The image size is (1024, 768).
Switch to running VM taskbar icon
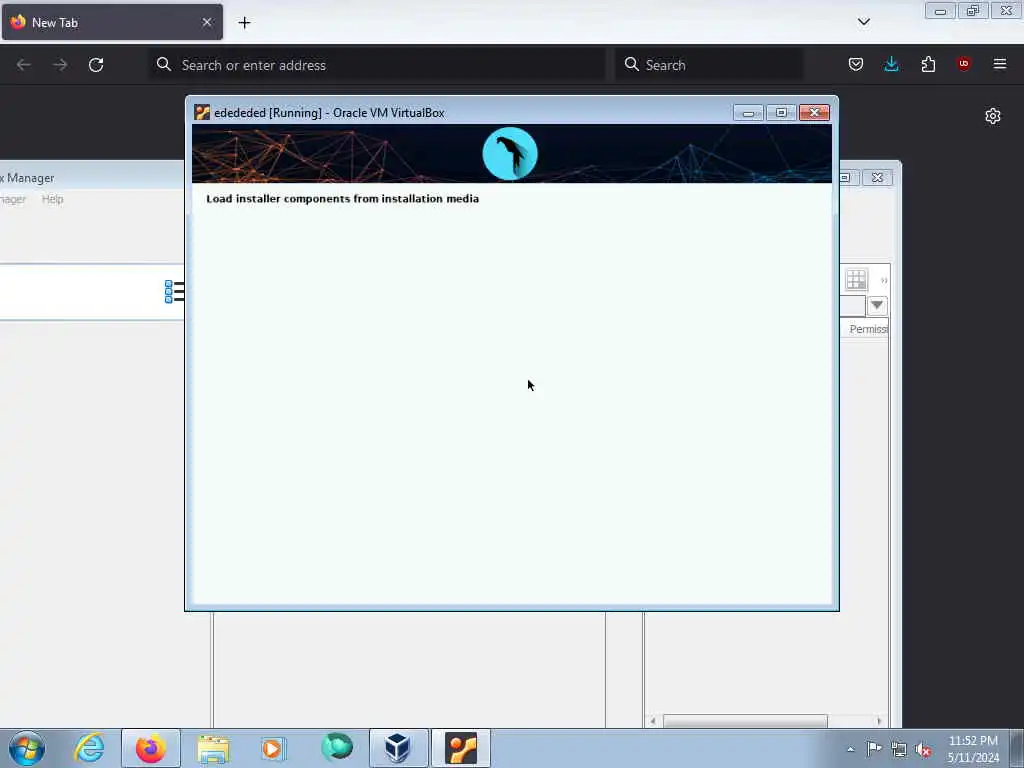point(461,748)
